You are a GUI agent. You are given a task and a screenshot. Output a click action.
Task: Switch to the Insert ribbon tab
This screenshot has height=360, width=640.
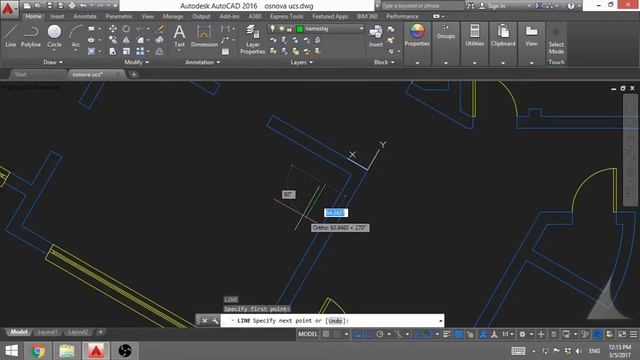click(58, 16)
